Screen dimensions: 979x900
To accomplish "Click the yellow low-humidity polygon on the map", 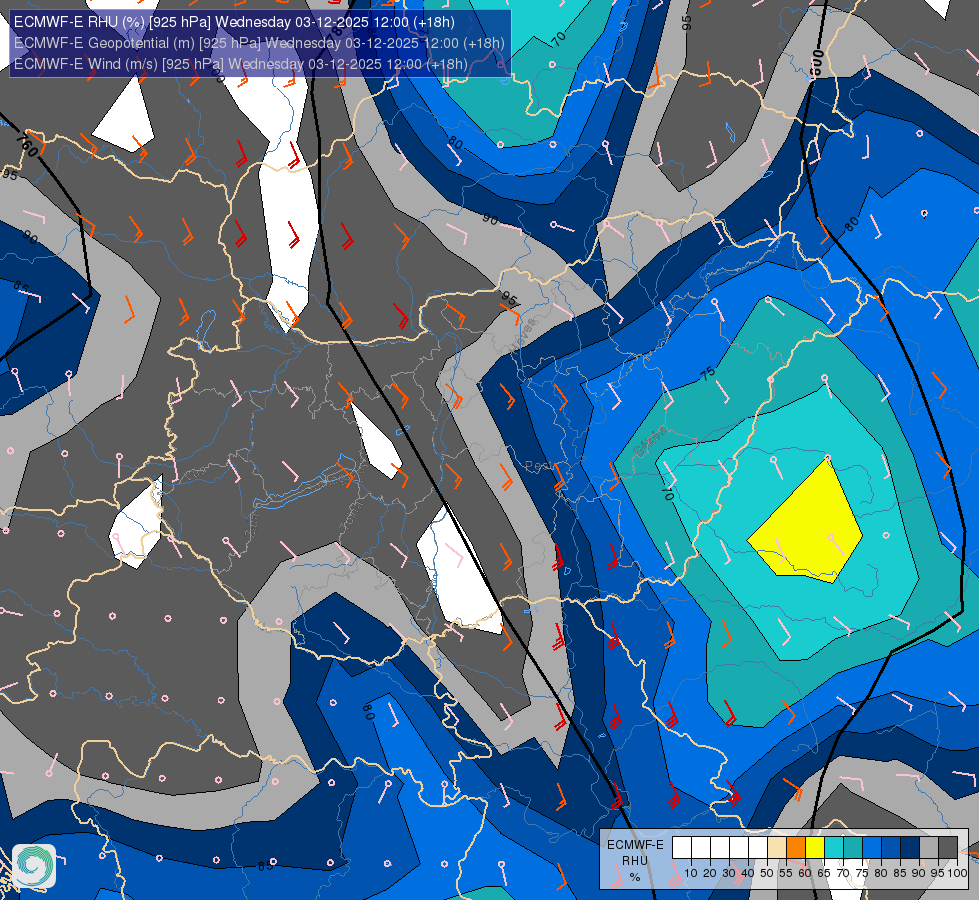I will [807, 525].
